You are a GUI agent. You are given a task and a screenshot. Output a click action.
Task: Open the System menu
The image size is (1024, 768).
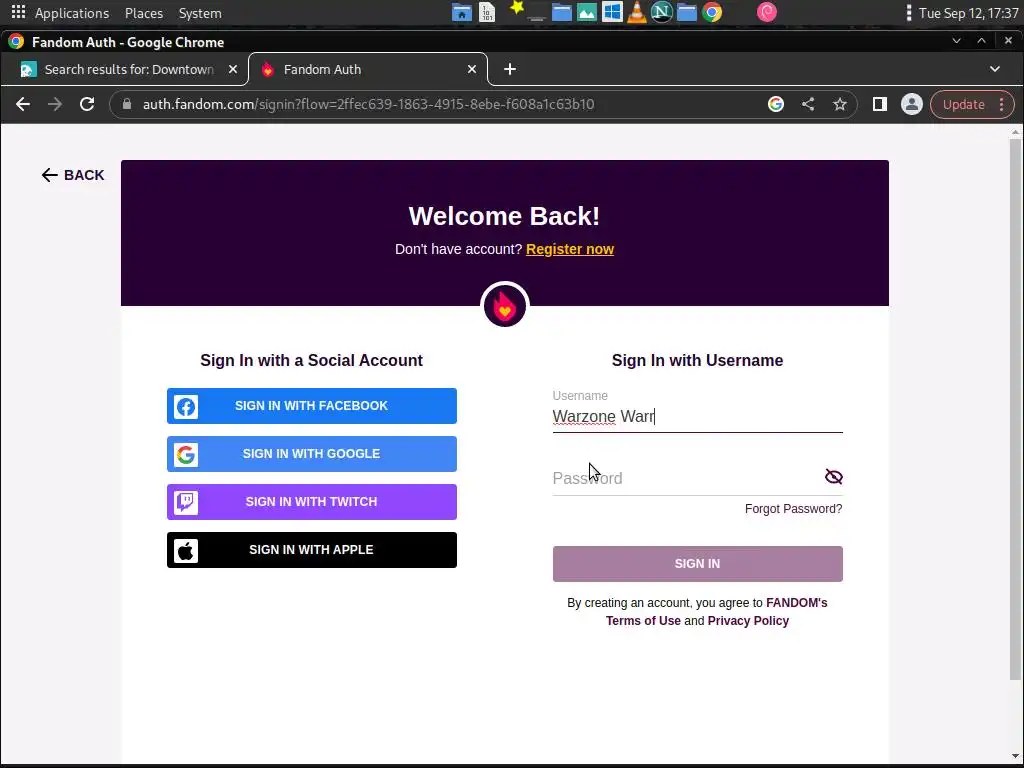click(200, 13)
